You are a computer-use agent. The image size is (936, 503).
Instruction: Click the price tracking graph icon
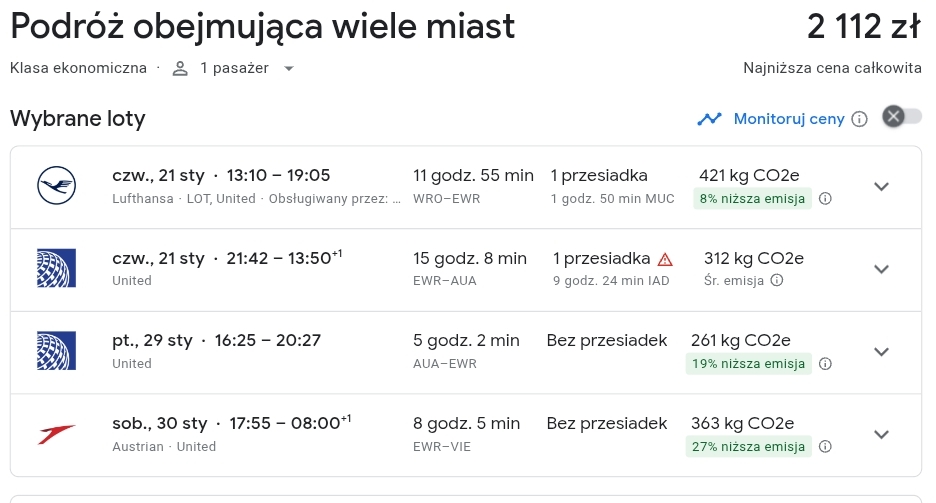709,119
